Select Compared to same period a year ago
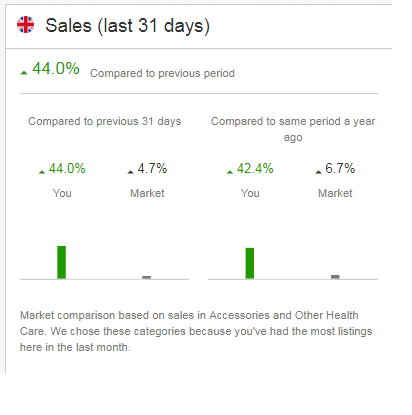Screen dimensions: 412x415 [293, 129]
